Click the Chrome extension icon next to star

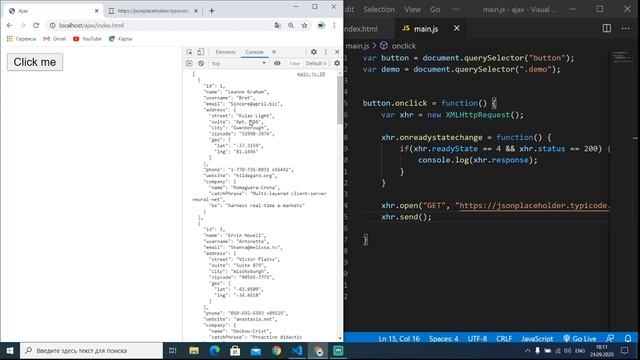[x=321, y=25]
